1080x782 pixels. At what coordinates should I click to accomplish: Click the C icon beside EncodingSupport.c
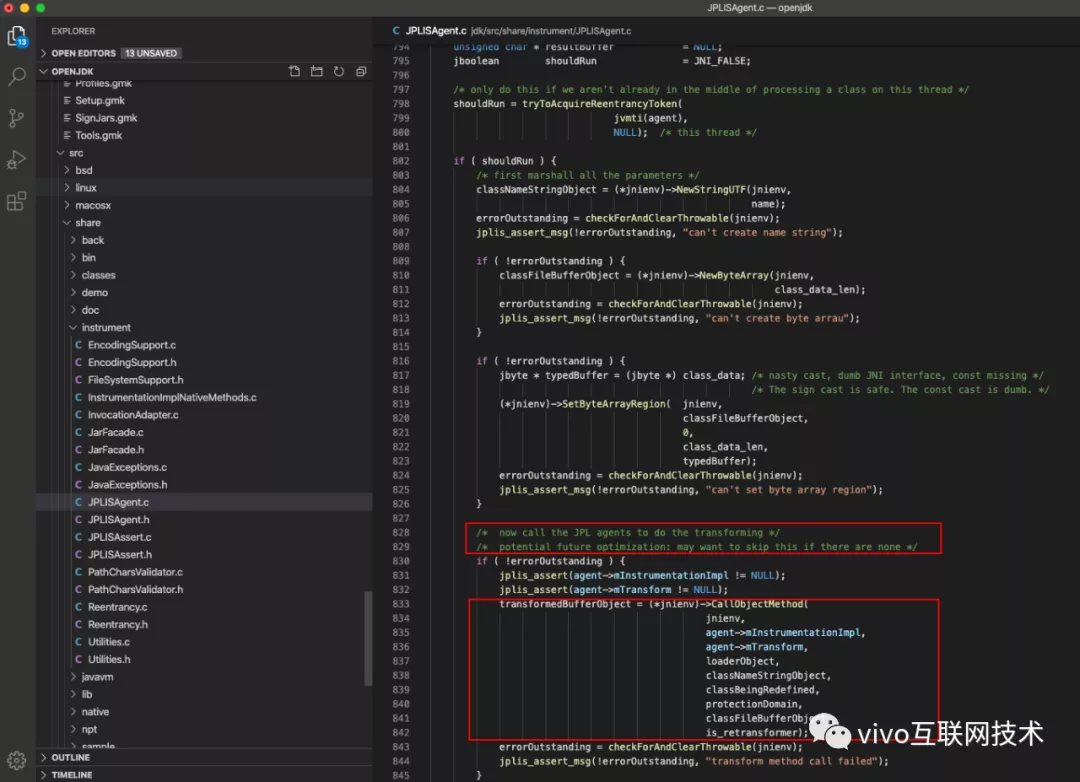click(x=79, y=344)
